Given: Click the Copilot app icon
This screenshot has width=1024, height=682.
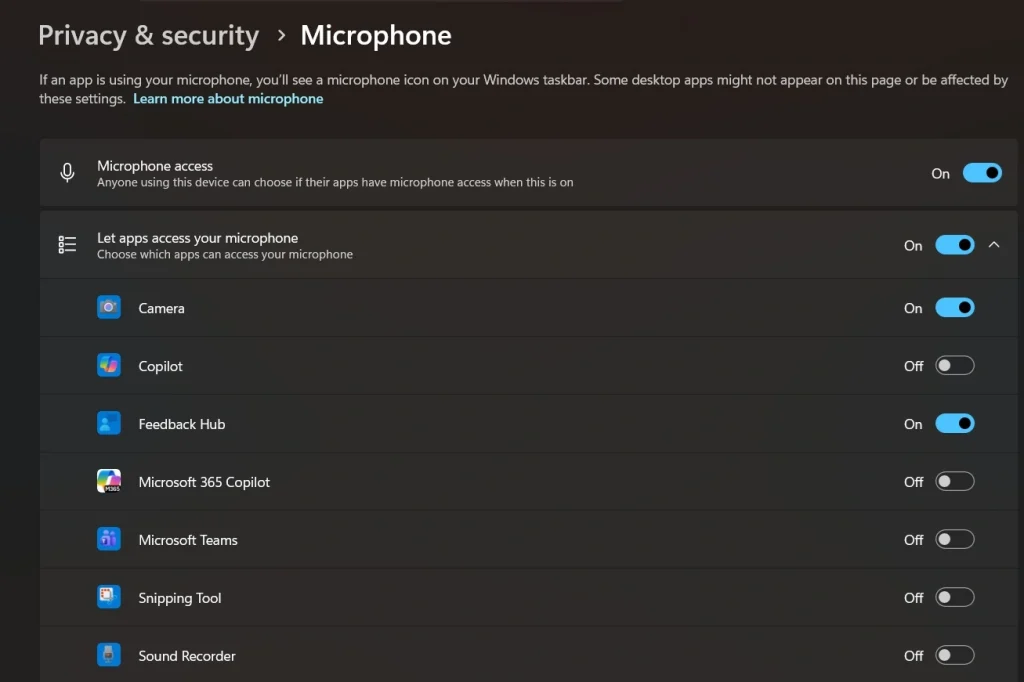Looking at the screenshot, I should (109, 365).
